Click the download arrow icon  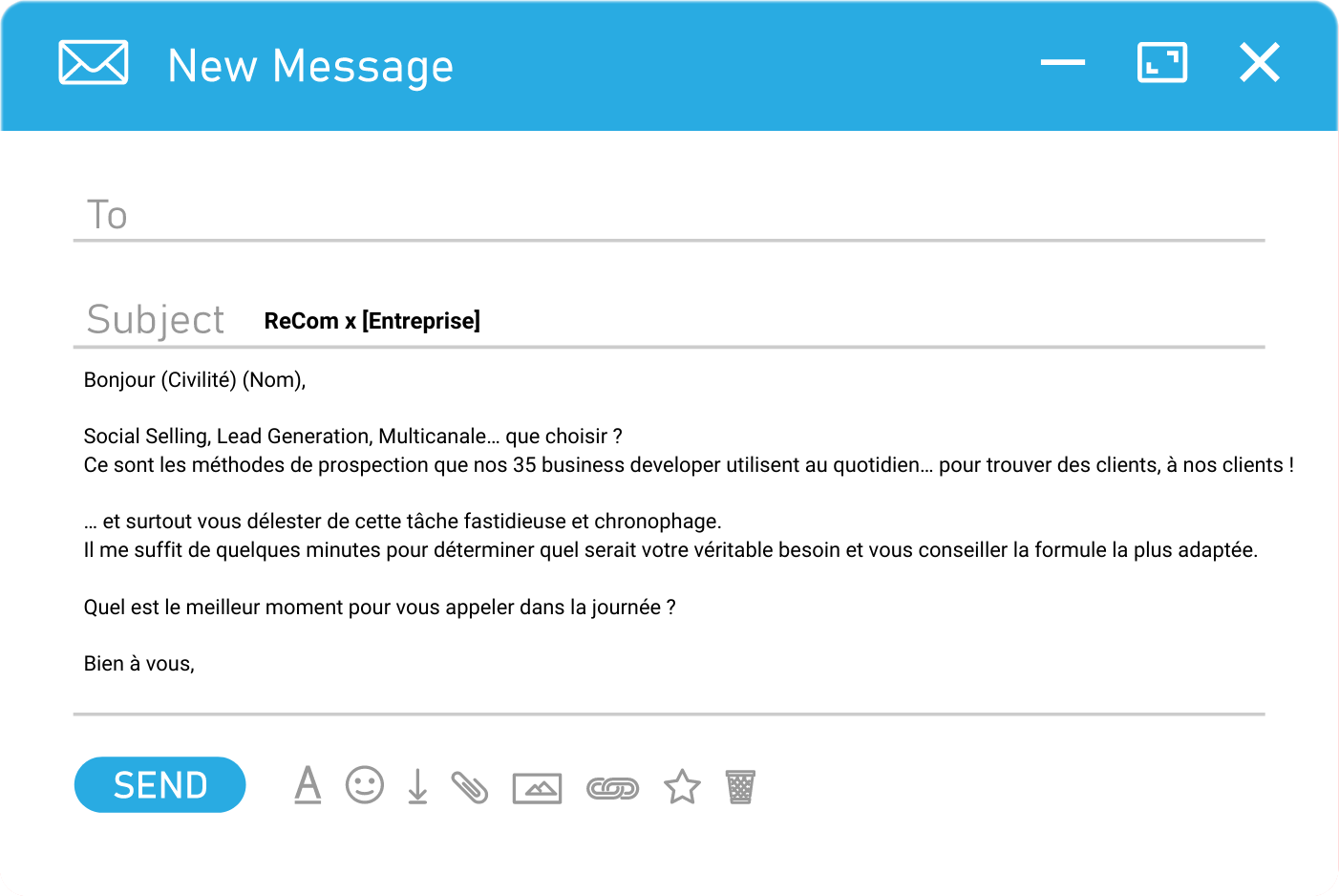click(x=417, y=785)
